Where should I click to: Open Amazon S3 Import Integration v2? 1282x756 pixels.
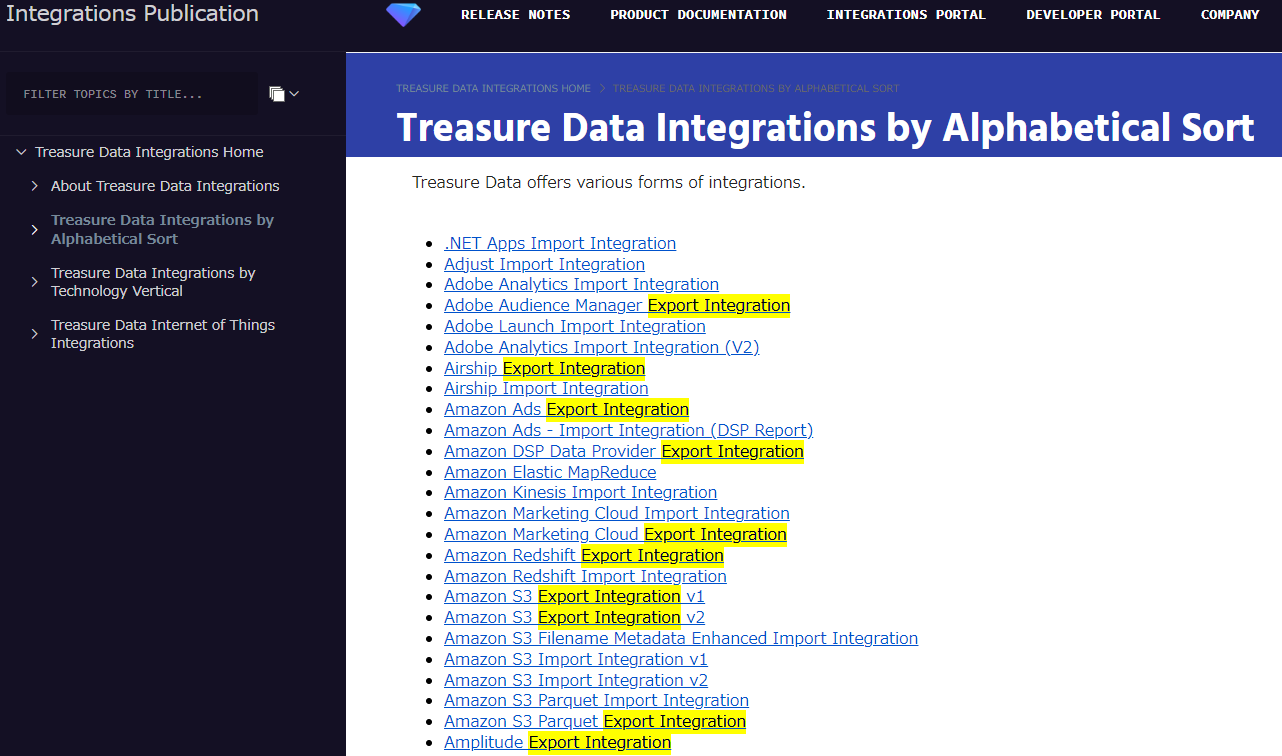[x=575, y=679]
